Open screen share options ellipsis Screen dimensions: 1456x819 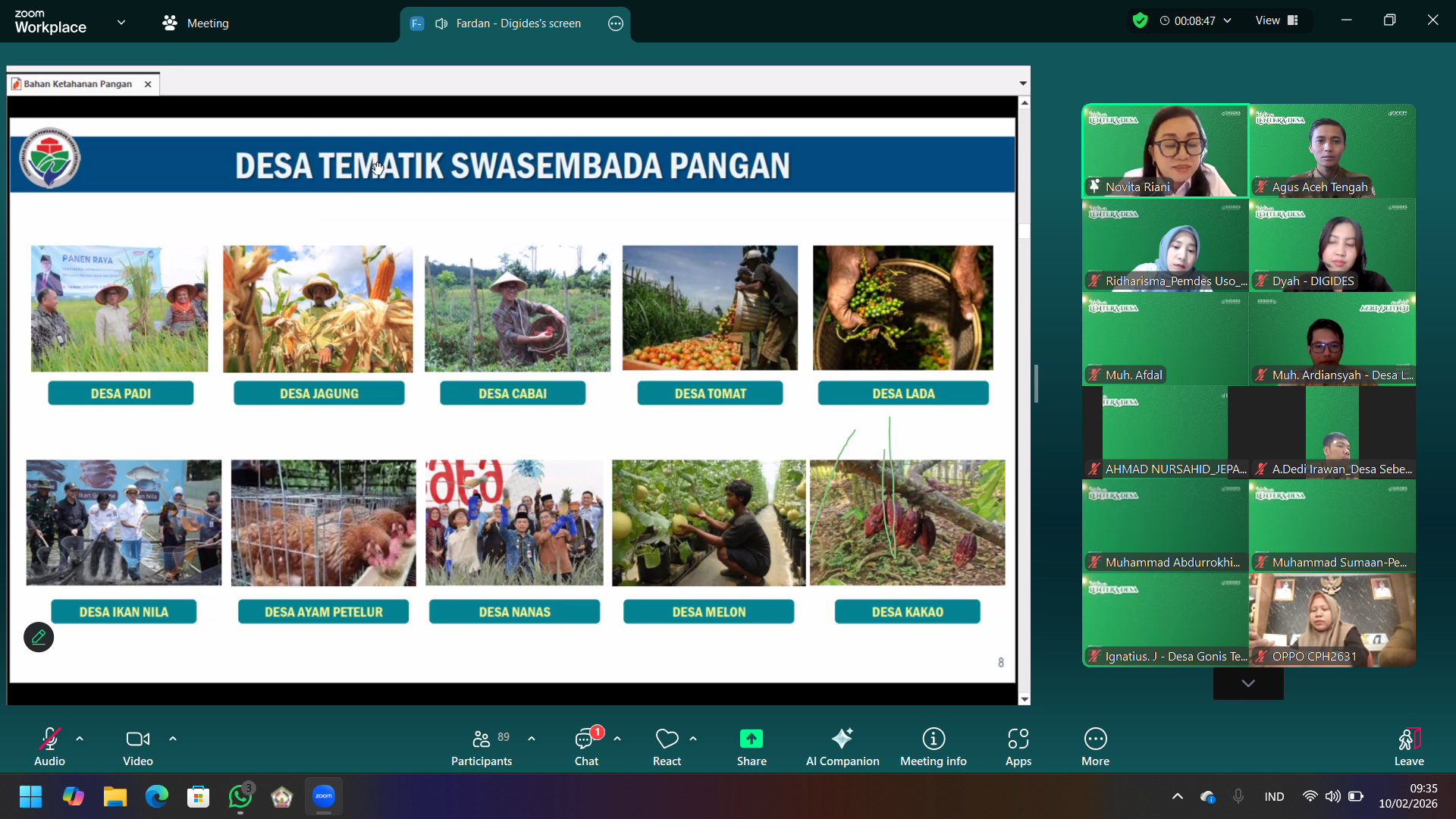(615, 24)
